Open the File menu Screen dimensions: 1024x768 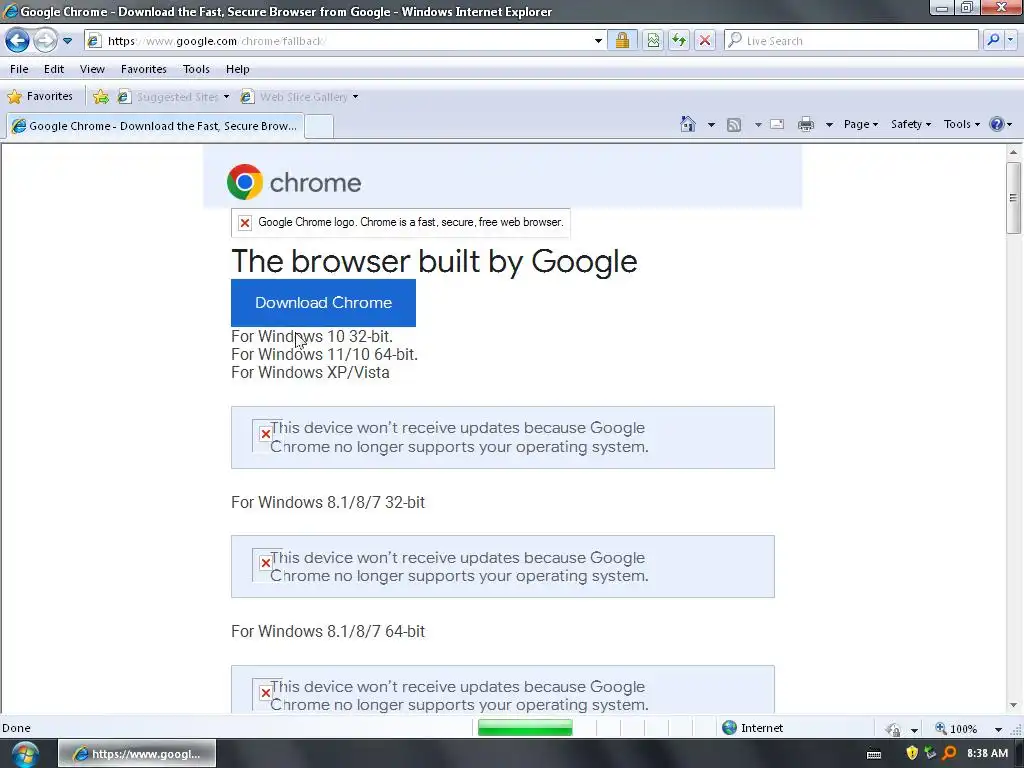click(x=19, y=69)
